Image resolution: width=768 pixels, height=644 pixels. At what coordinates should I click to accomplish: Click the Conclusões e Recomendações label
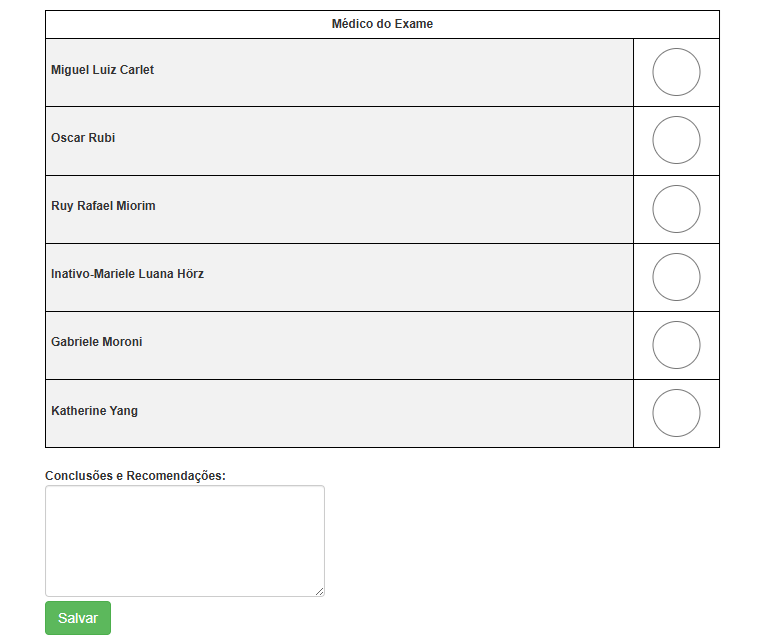tap(135, 476)
